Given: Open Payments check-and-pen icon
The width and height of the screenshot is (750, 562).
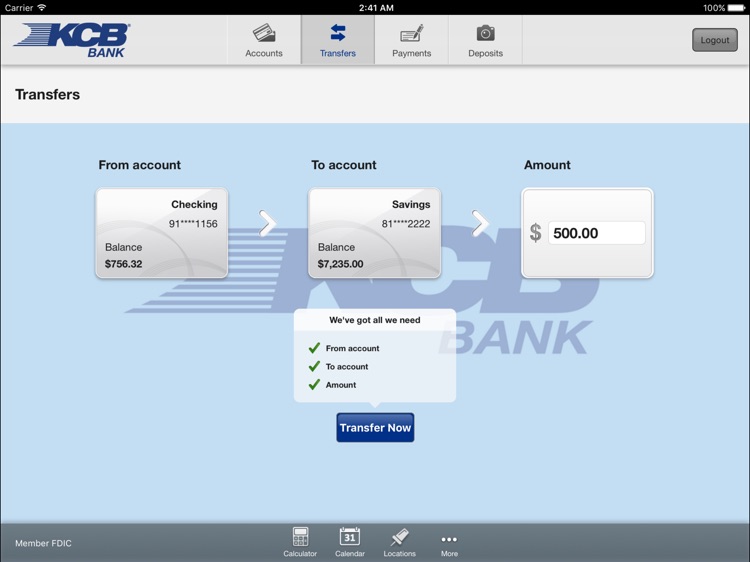Looking at the screenshot, I should (411, 33).
